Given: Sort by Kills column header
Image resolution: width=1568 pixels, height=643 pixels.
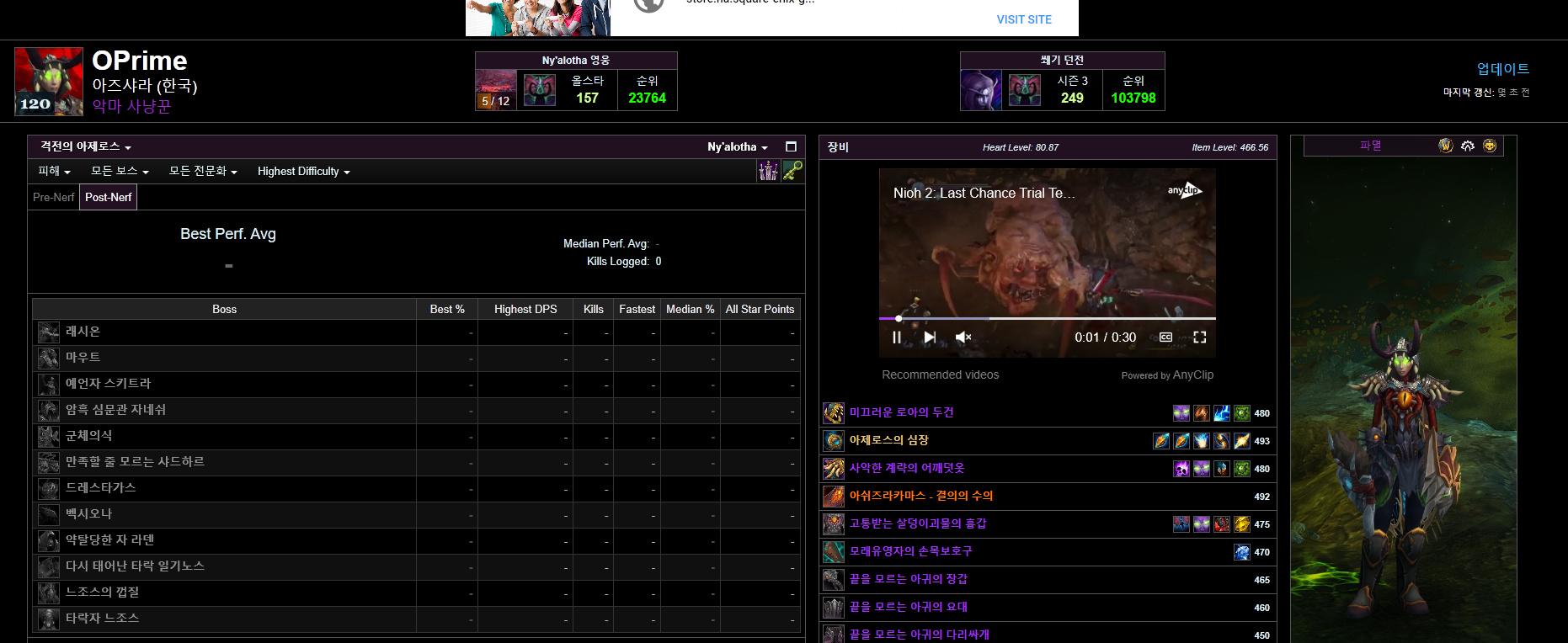Looking at the screenshot, I should (594, 309).
